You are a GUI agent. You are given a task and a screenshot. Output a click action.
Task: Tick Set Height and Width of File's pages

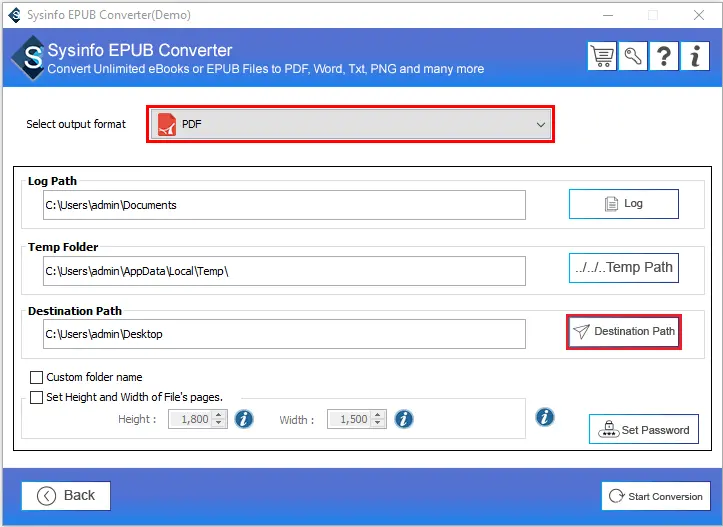[x=36, y=397]
